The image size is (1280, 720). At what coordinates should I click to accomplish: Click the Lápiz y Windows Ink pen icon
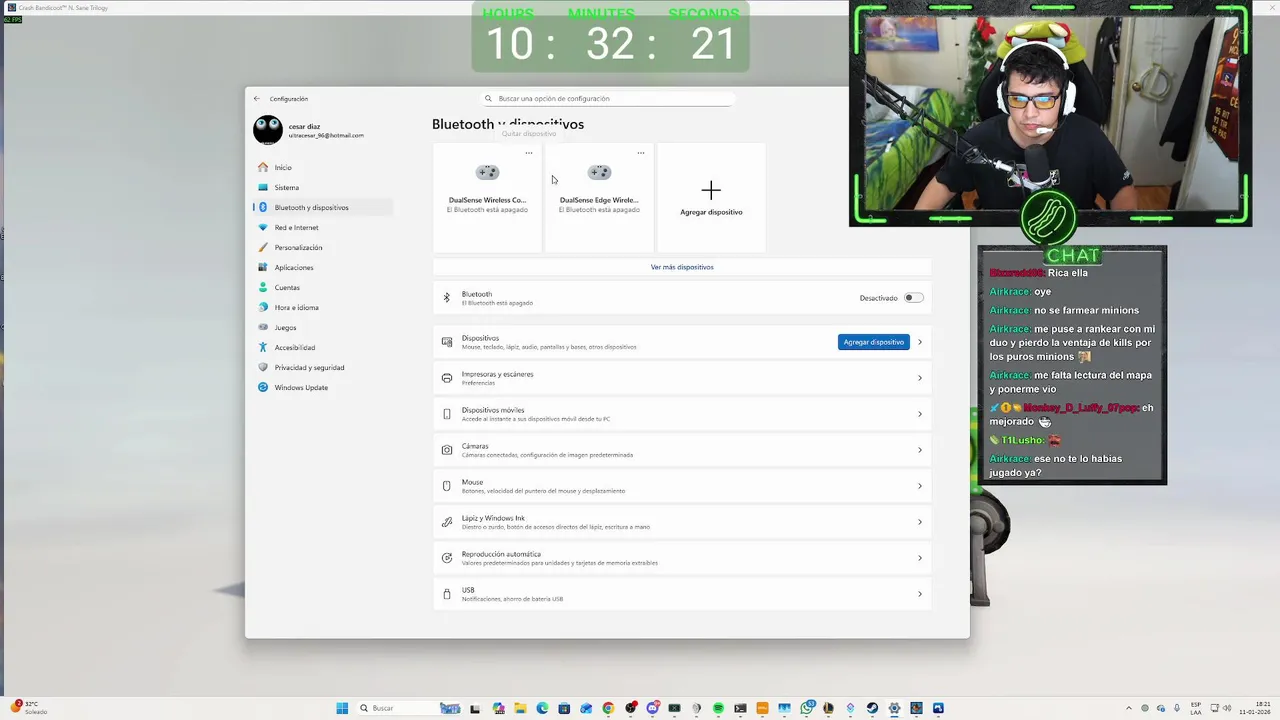447,522
